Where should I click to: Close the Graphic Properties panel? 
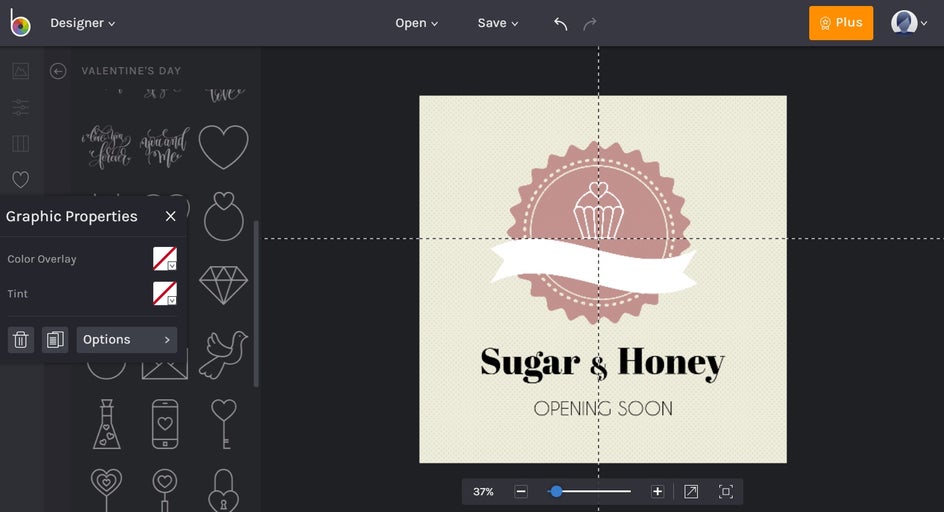170,216
